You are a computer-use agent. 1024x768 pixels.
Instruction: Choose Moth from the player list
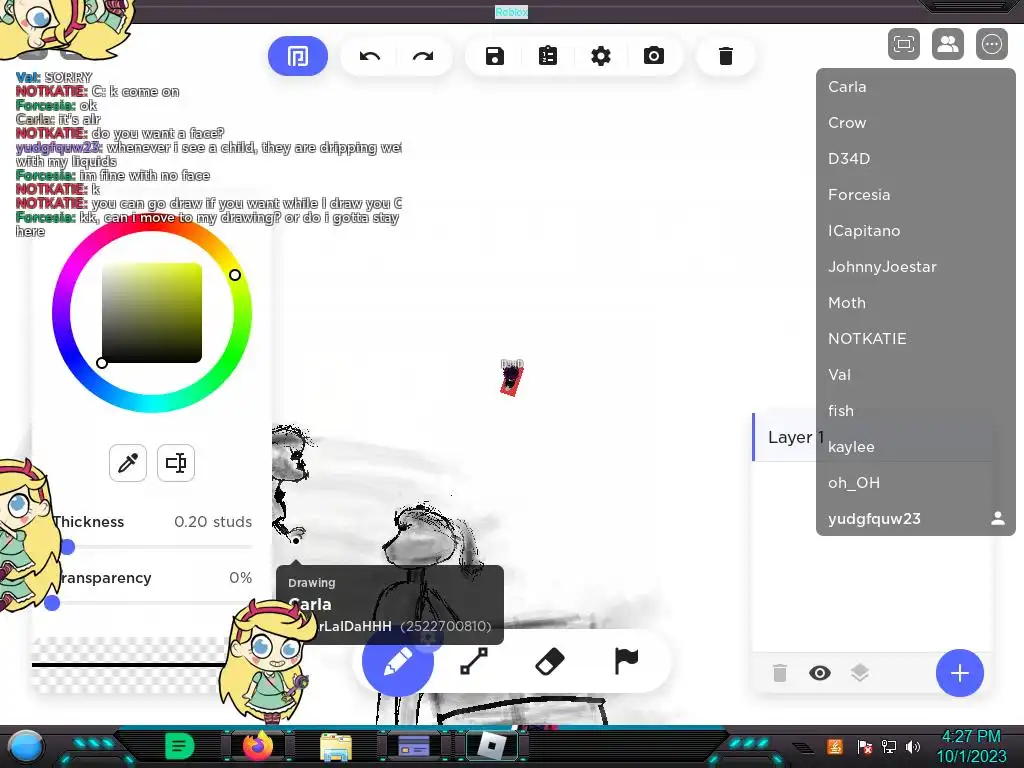pos(916,302)
